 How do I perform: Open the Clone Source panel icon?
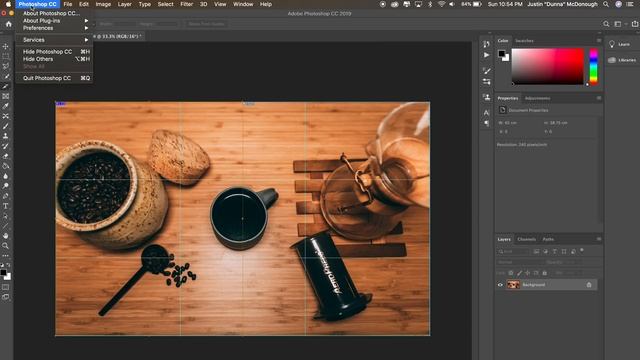pos(487,97)
